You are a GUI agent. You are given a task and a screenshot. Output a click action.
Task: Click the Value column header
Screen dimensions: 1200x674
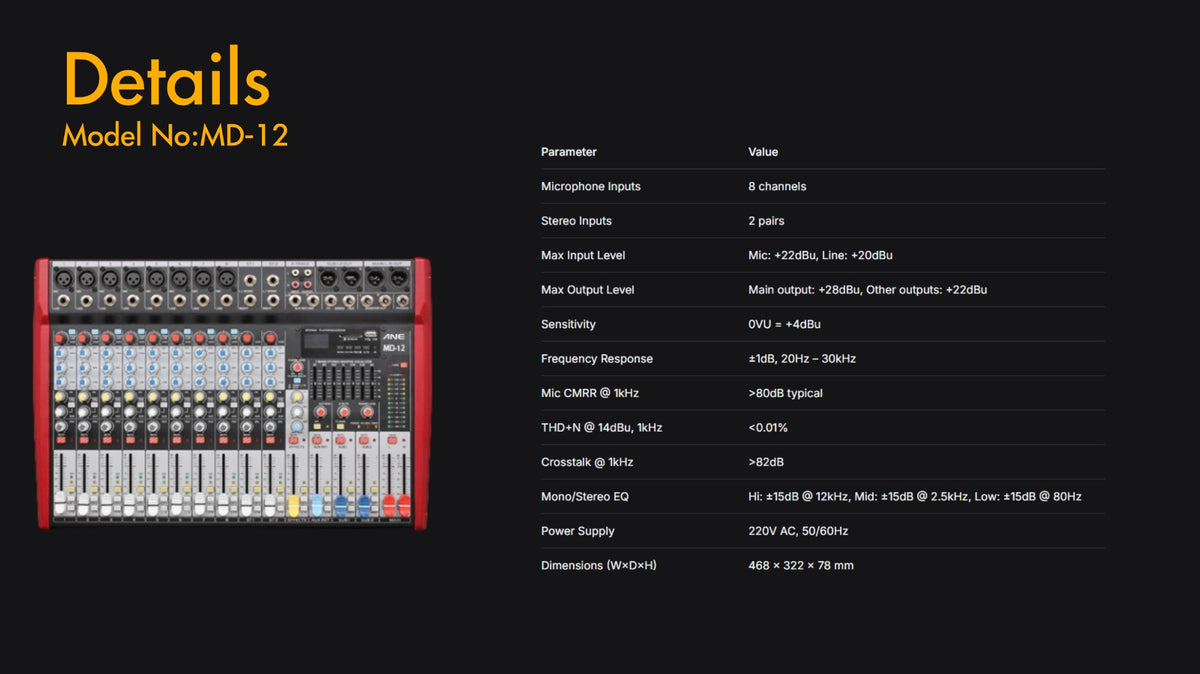[763, 152]
